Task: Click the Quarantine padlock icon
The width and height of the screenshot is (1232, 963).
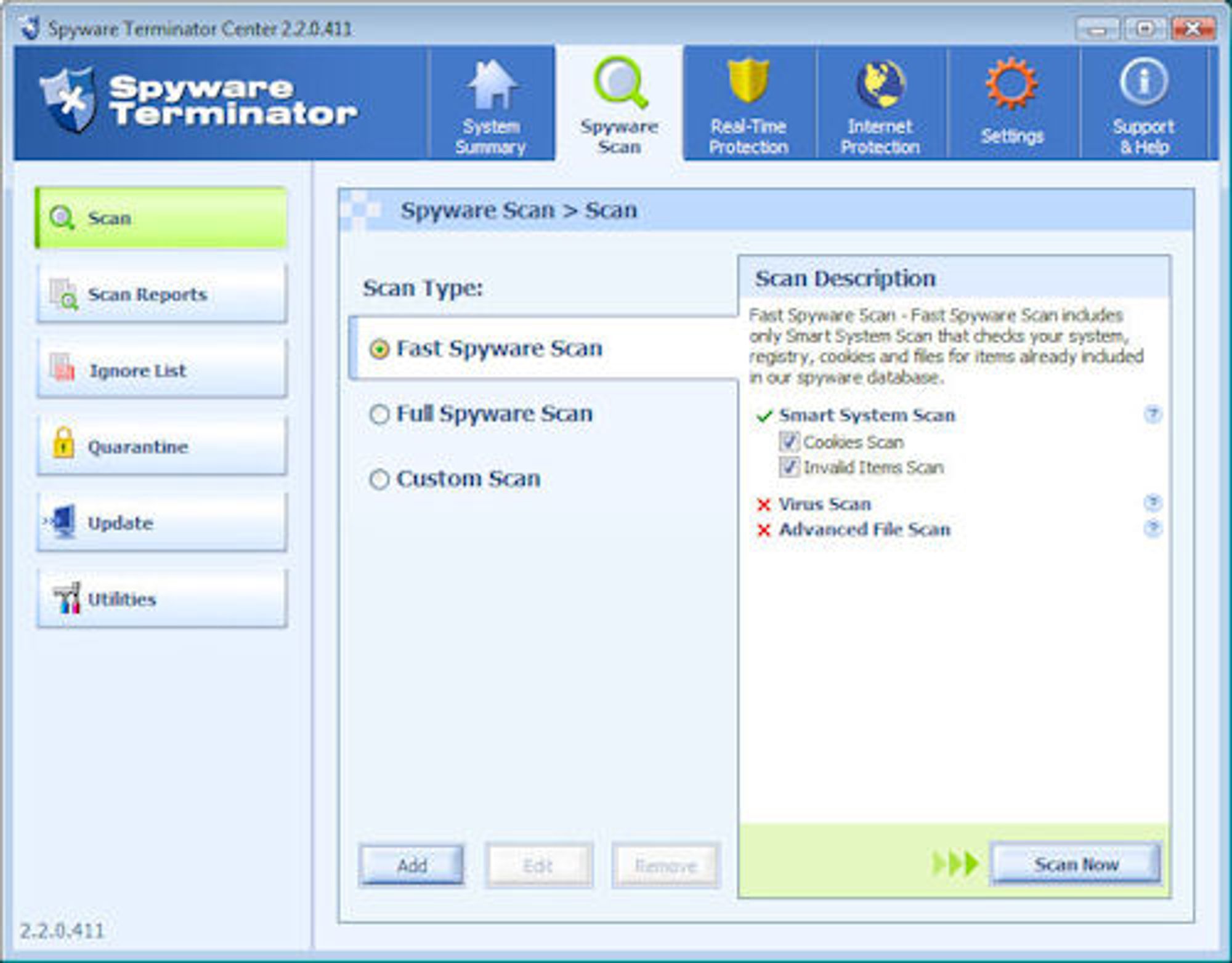Action: pyautogui.click(x=63, y=442)
